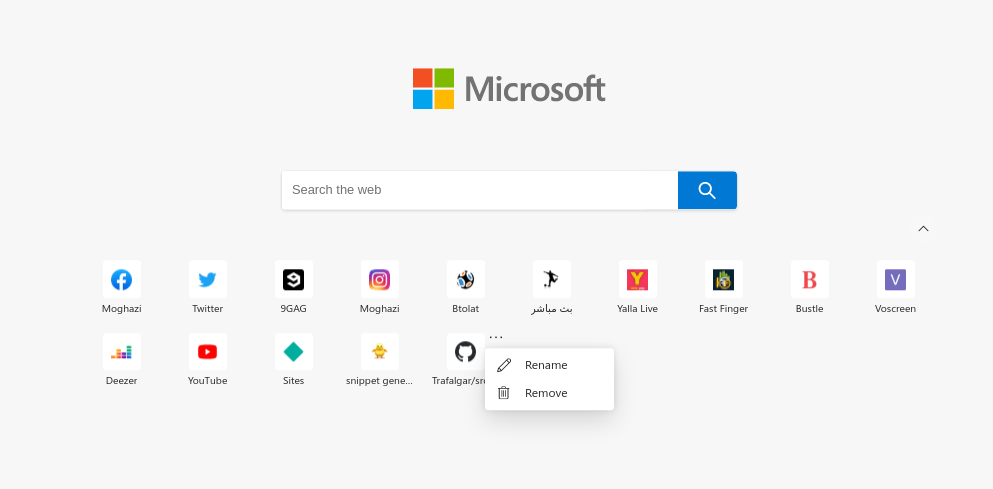The width and height of the screenshot is (993, 489).
Task: Open the Instagram Moghazi quick link tile
Action: [x=379, y=279]
